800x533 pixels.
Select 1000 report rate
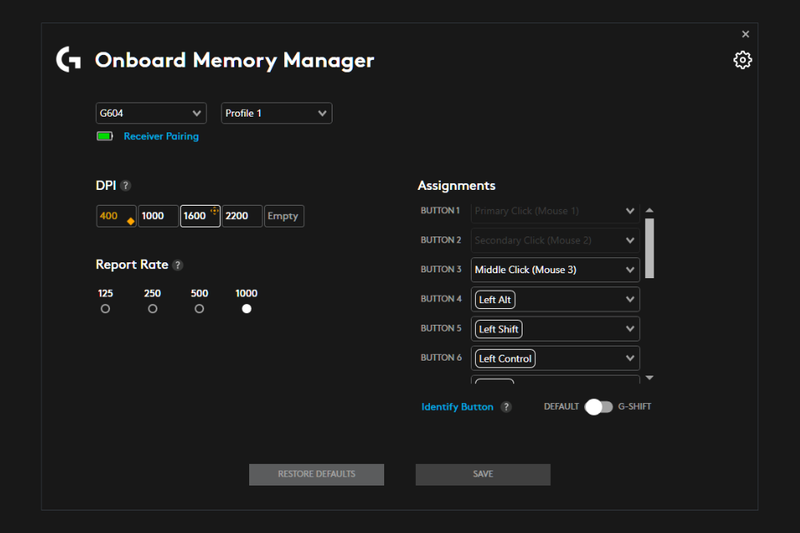coord(246,309)
